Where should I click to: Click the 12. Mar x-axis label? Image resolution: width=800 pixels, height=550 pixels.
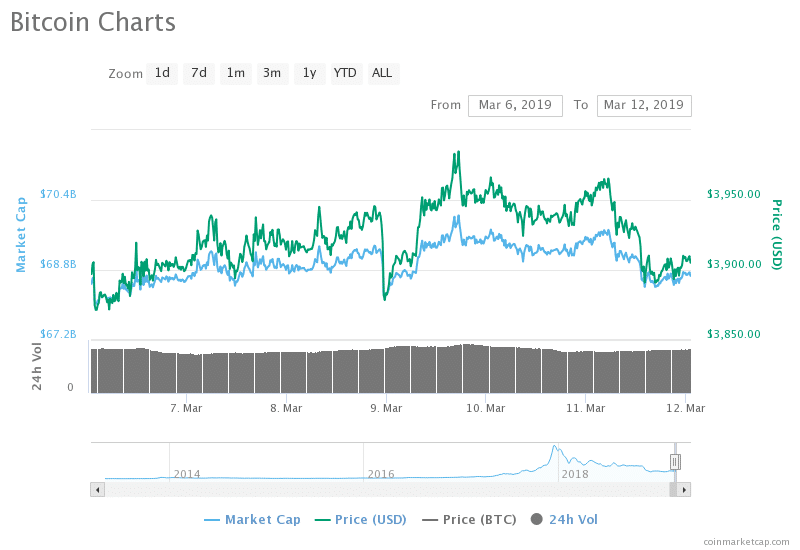pyautogui.click(x=686, y=408)
